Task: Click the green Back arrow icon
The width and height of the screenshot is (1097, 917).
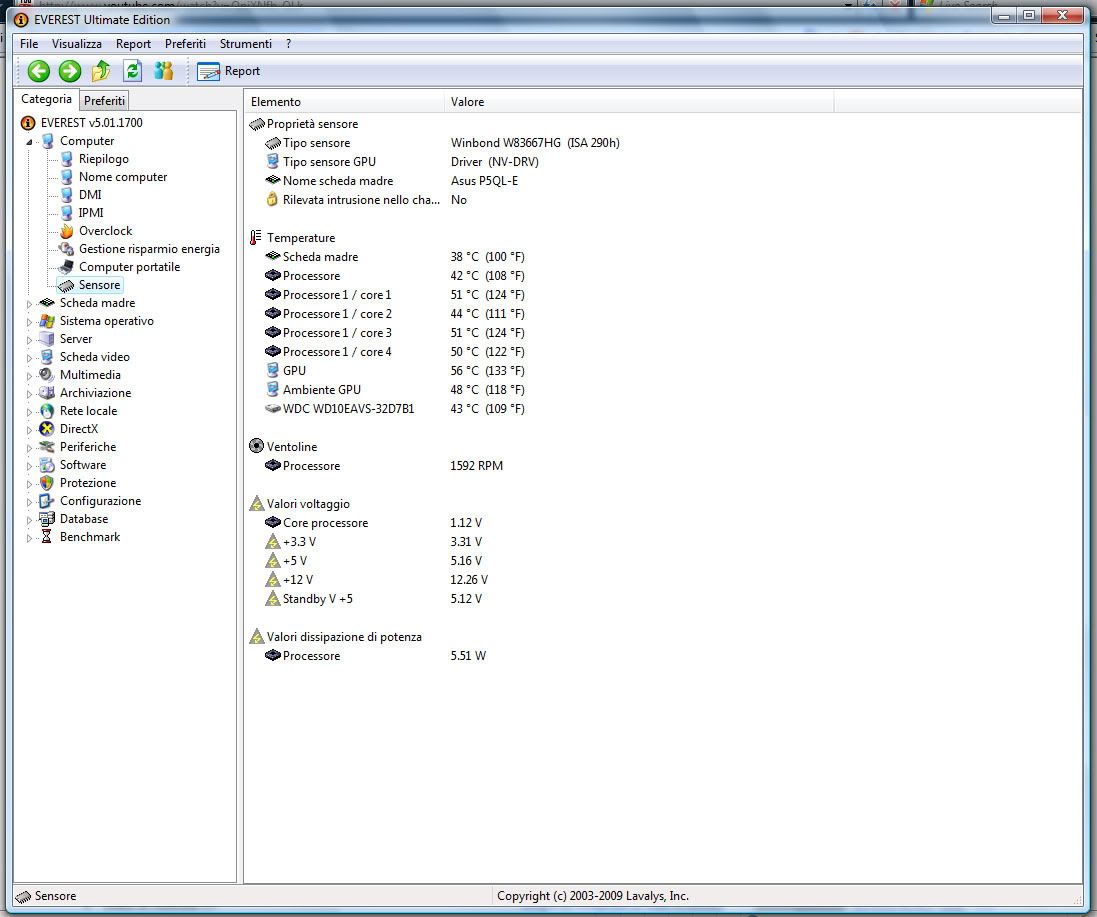Action: click(x=38, y=71)
